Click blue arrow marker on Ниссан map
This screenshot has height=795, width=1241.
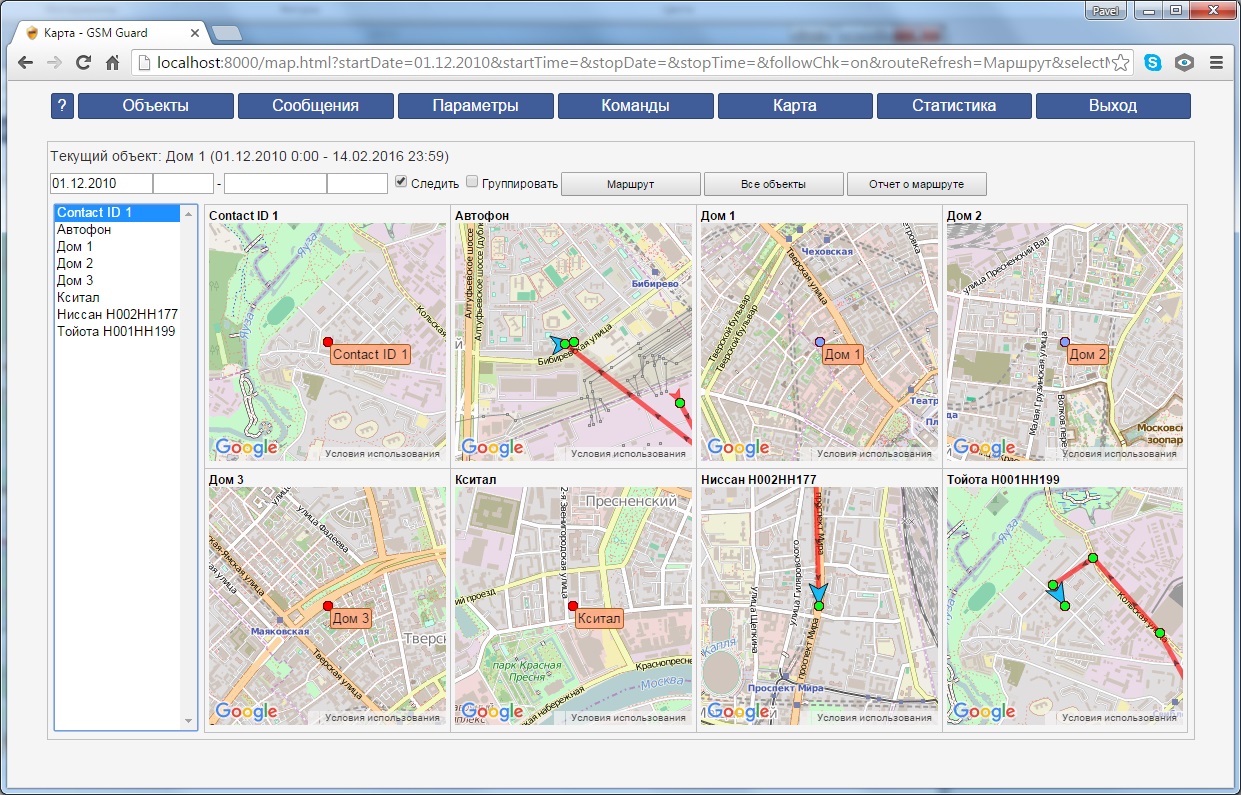coord(818,594)
